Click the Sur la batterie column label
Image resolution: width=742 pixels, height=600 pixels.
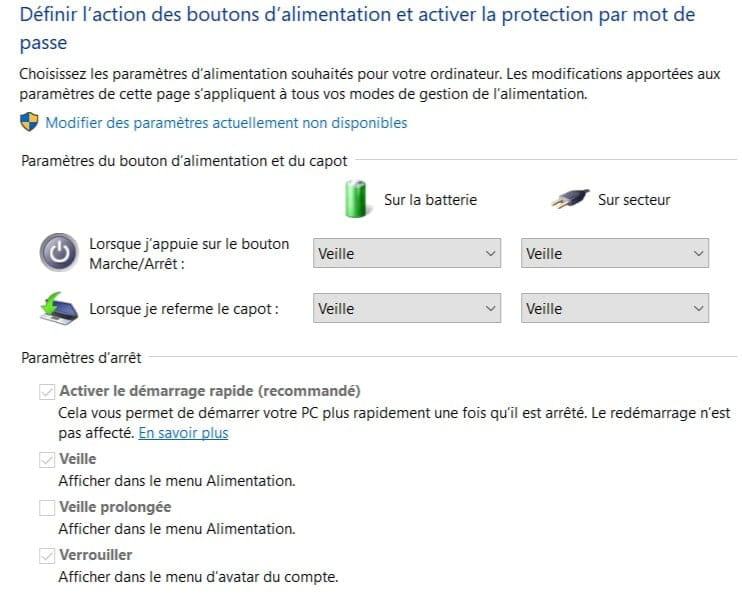coord(430,200)
